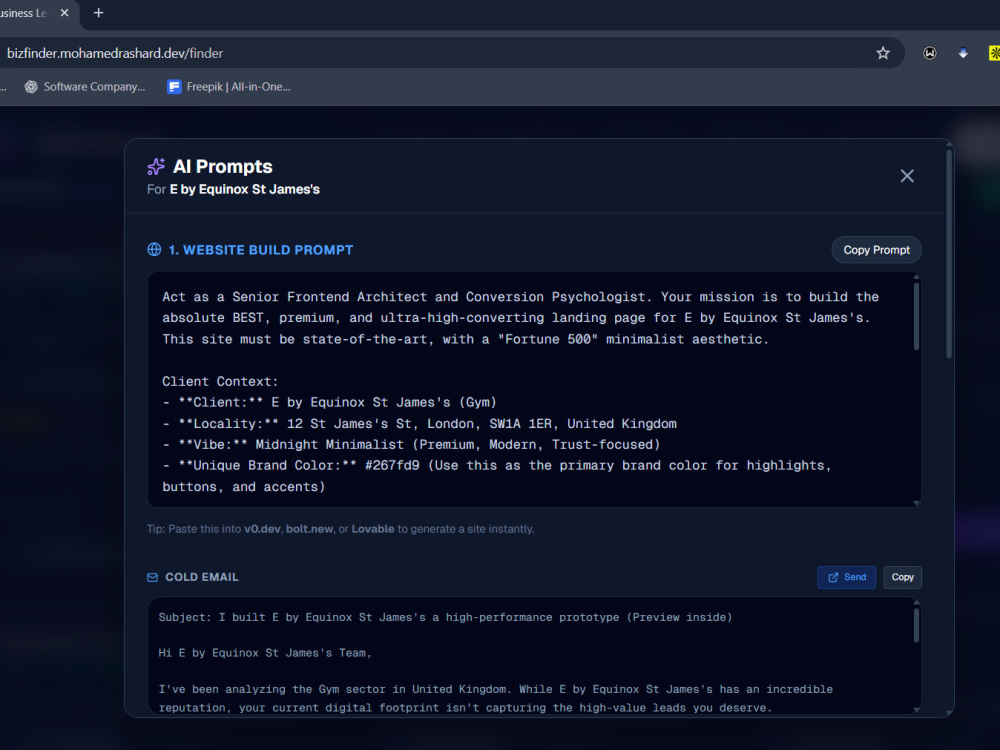Click the dialog's main vertical scrollbar
Viewport: 1000px width, 750px height.
tap(949, 254)
